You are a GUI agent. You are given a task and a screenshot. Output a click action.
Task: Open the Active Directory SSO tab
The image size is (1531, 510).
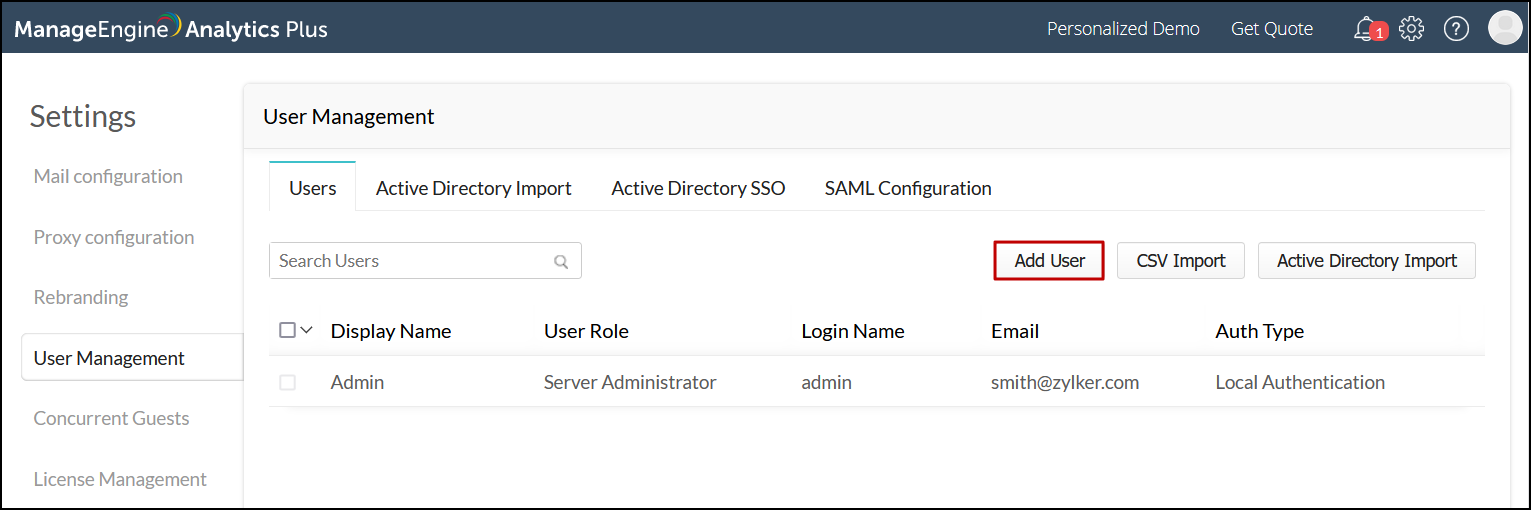pos(698,188)
